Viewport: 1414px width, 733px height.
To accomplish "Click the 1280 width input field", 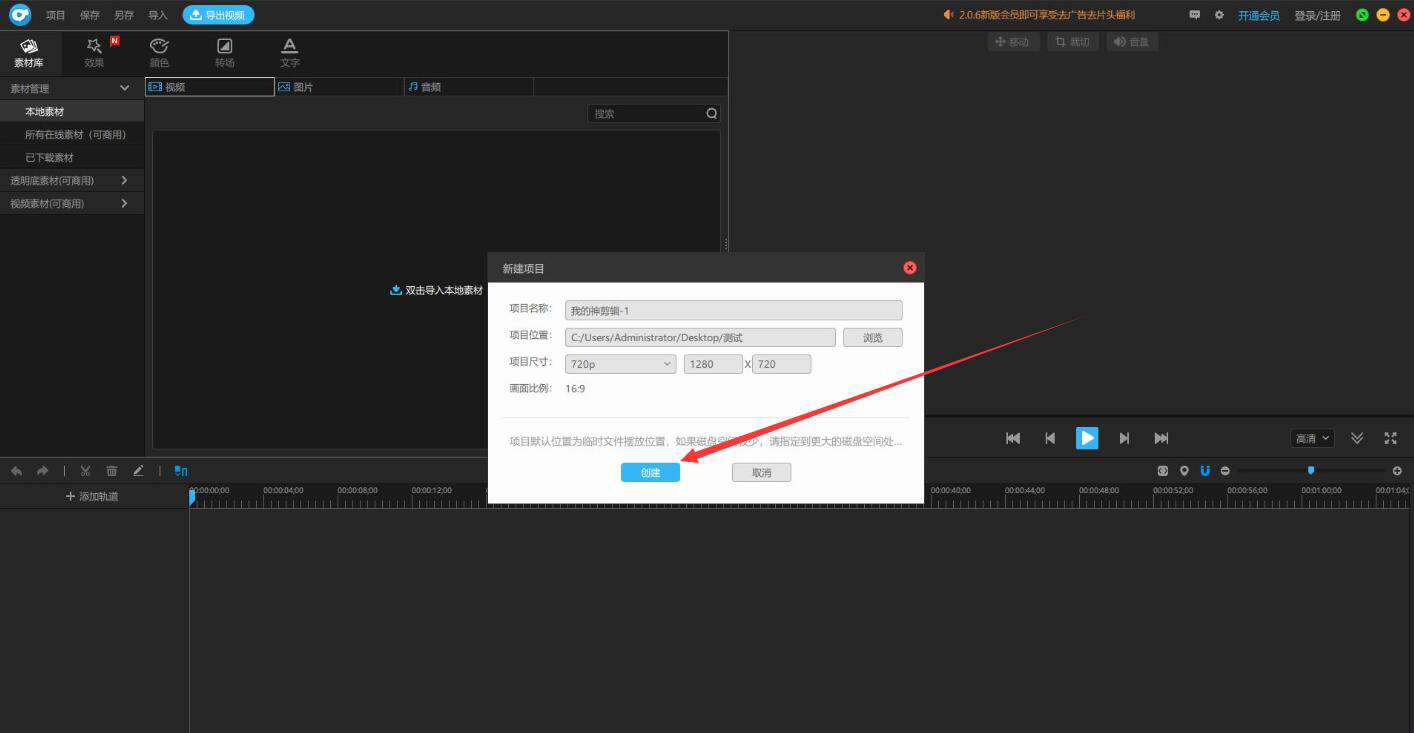I will [713, 364].
